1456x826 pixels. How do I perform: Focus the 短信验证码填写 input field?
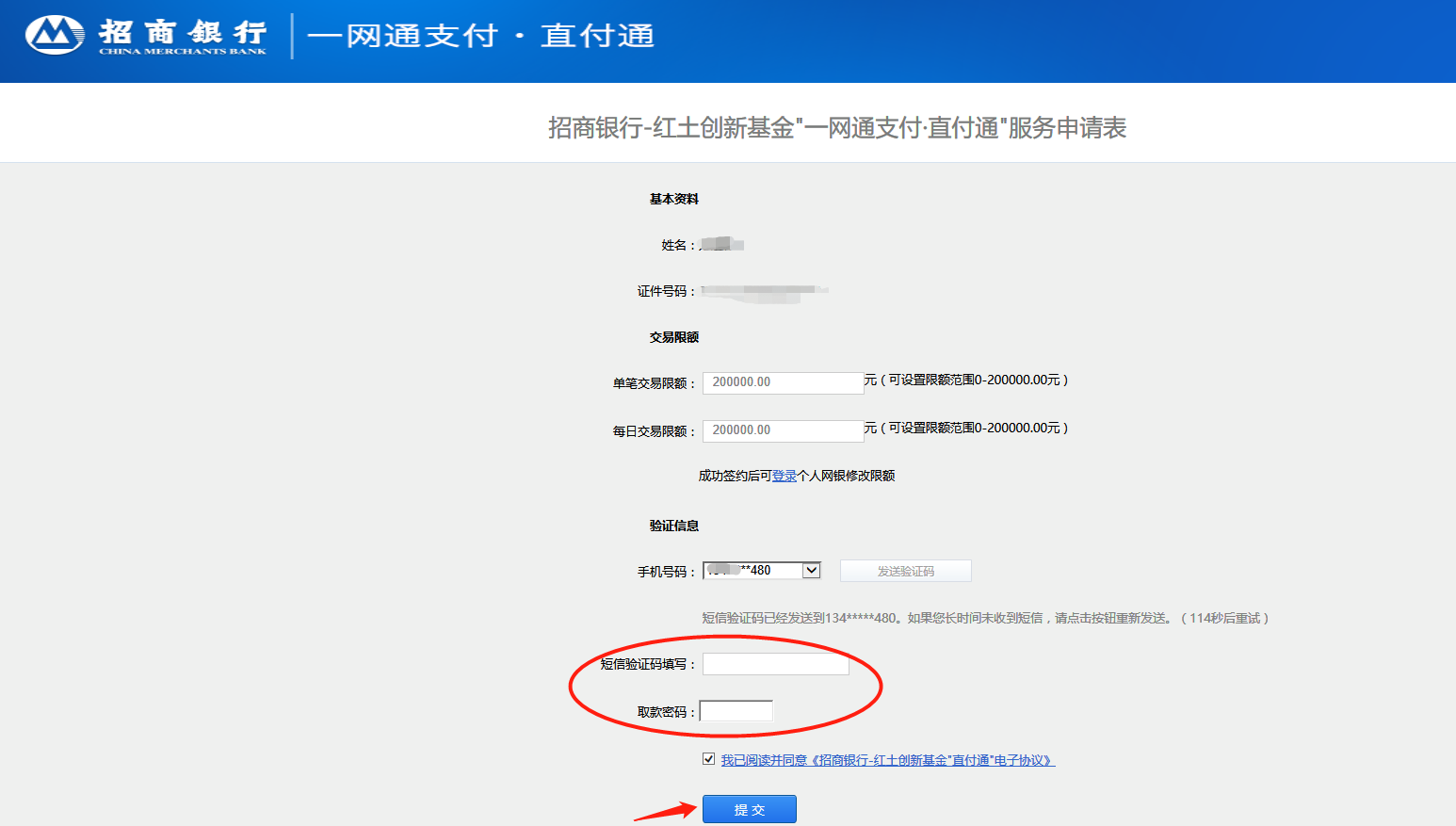(776, 664)
